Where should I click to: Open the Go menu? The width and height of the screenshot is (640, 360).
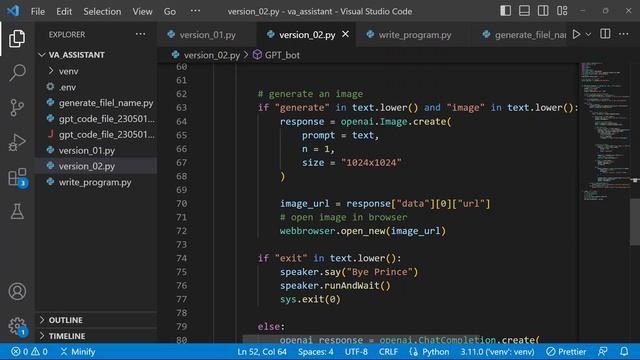pyautogui.click(x=170, y=11)
